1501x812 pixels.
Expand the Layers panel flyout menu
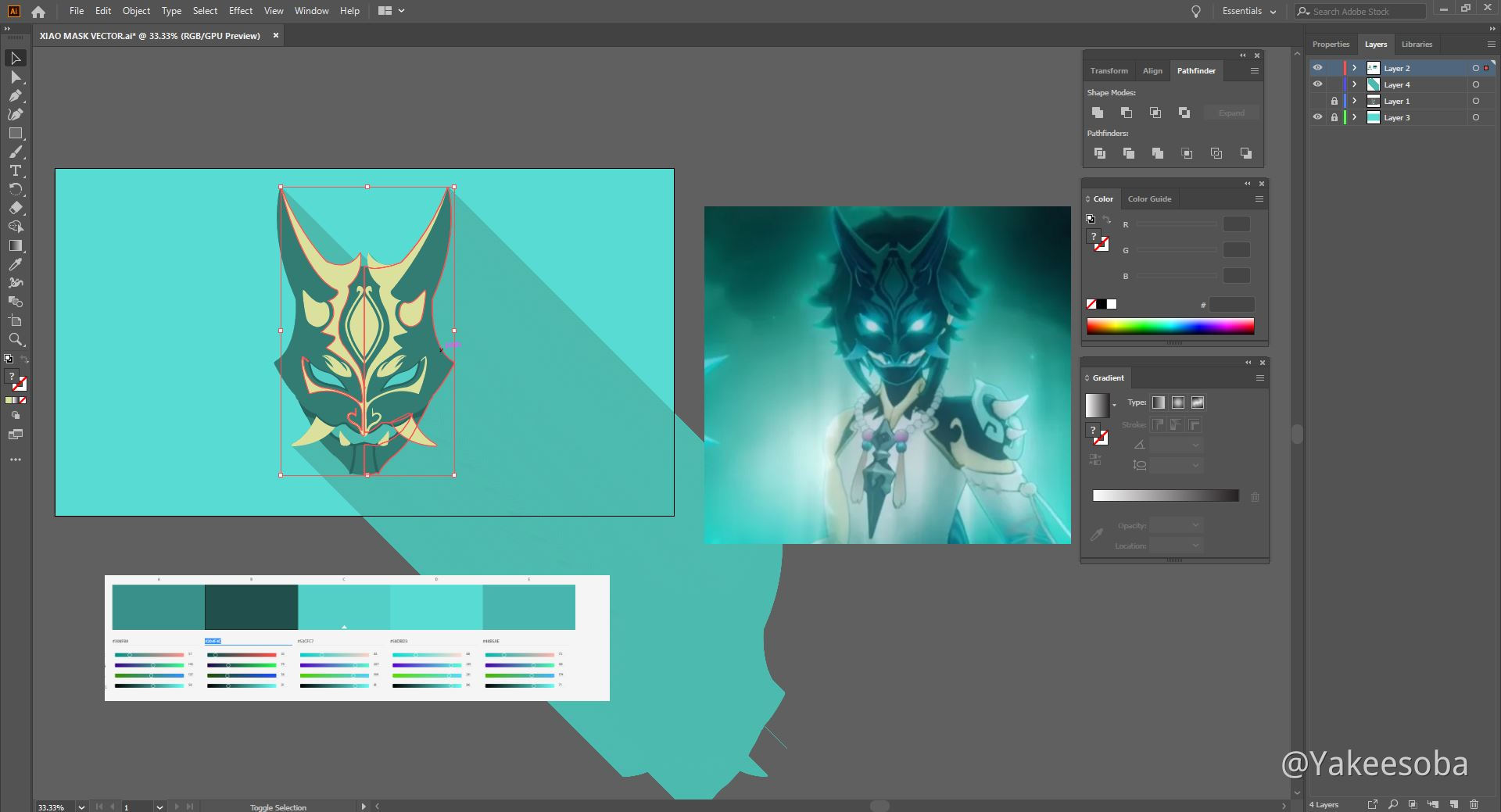click(x=1490, y=44)
